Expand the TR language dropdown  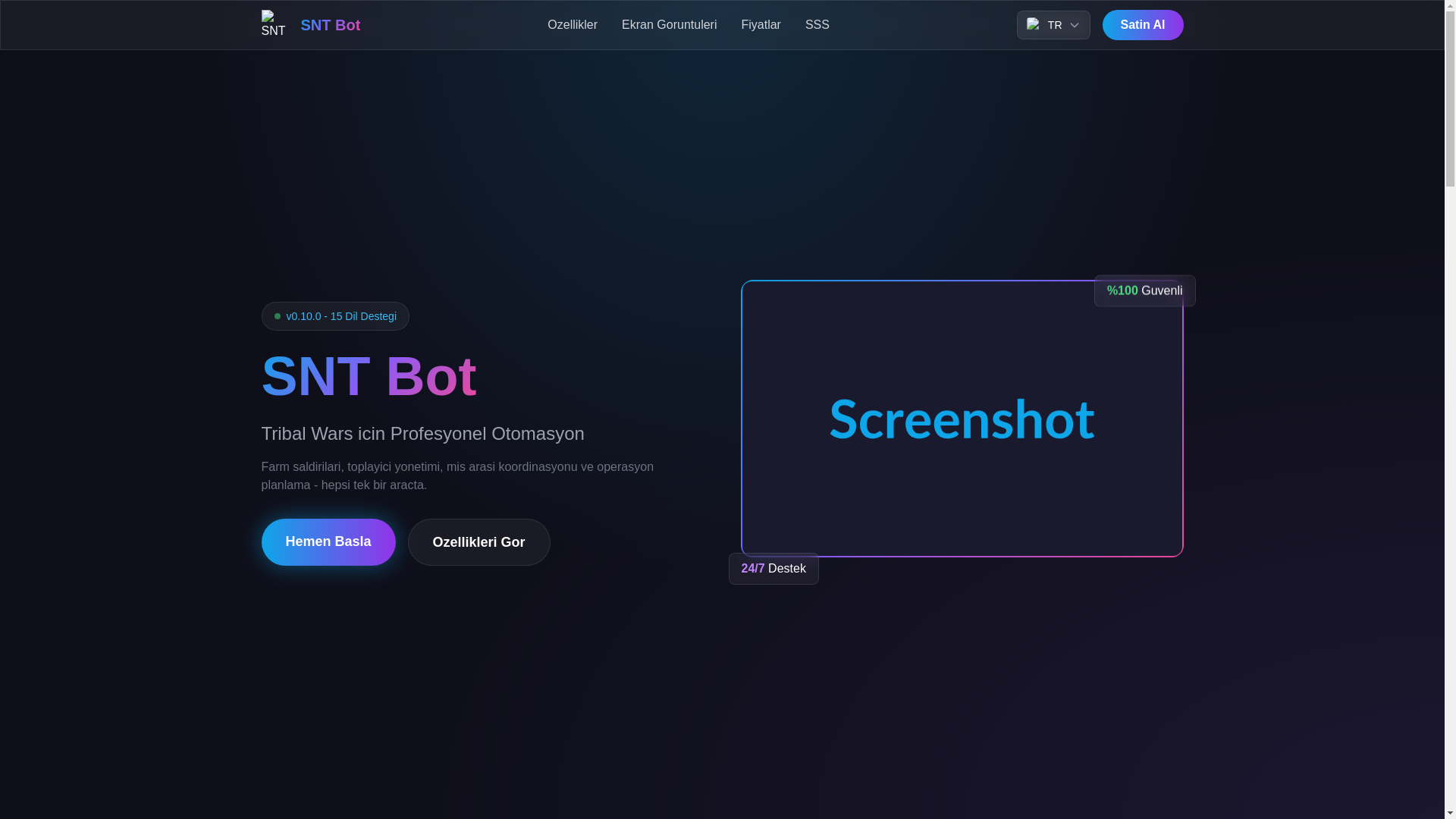[1053, 25]
